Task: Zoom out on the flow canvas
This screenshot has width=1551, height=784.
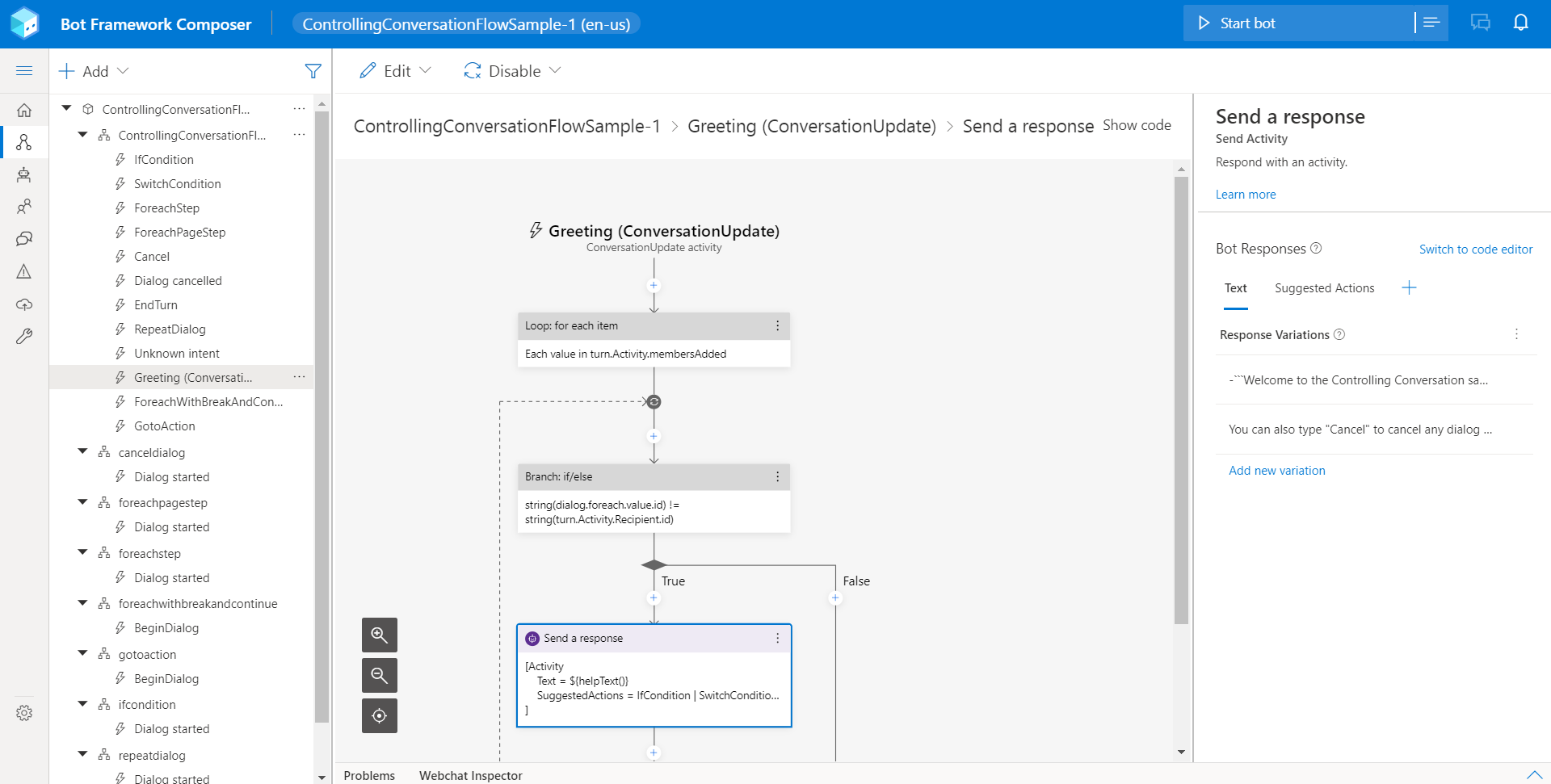Action: (x=380, y=676)
